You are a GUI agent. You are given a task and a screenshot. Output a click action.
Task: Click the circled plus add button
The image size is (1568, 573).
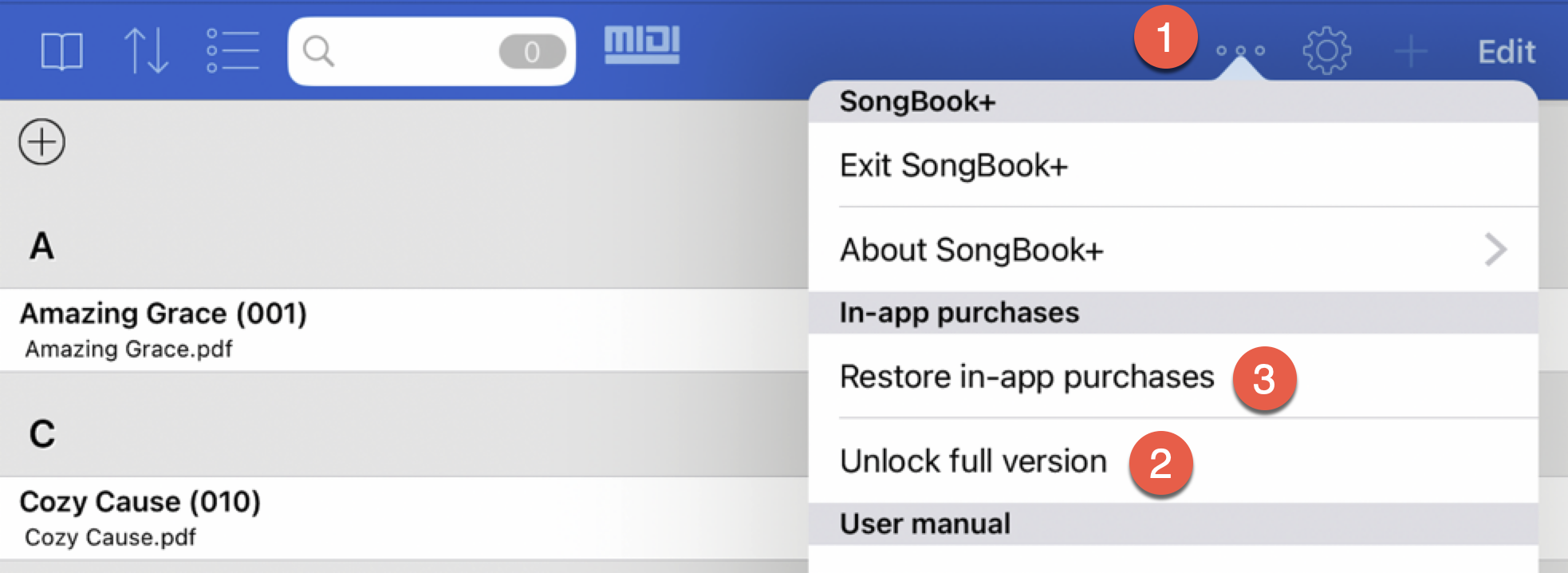[42, 142]
